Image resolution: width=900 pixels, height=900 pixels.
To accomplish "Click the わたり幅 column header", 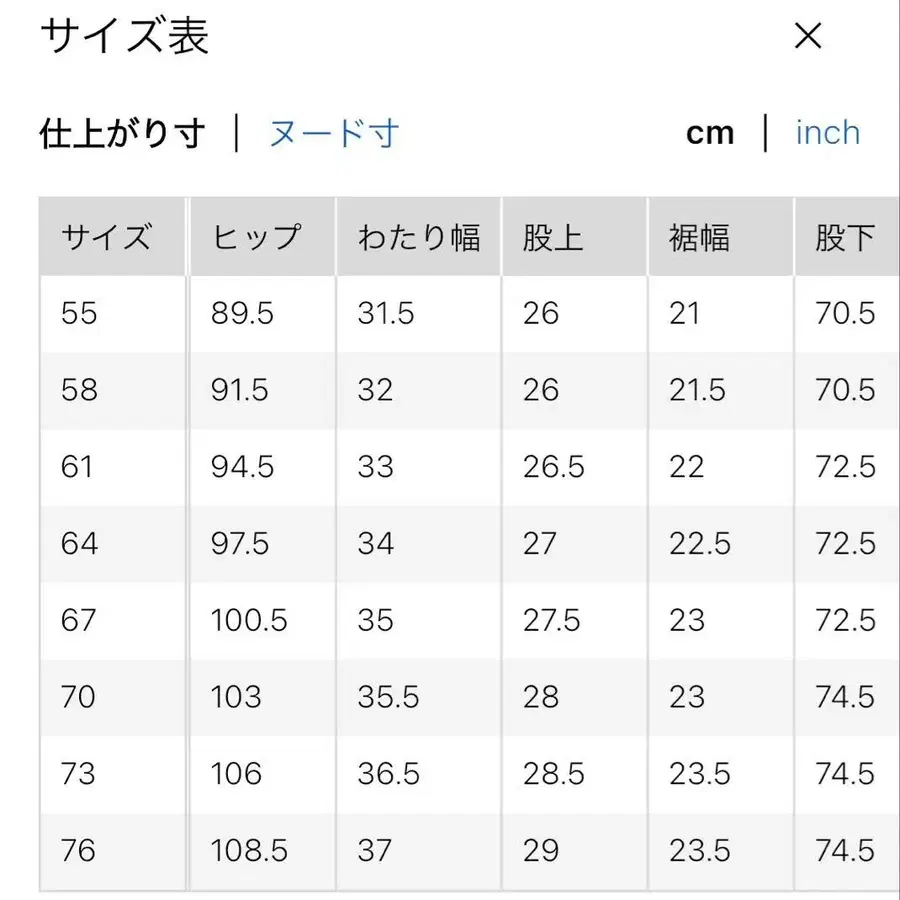I will coord(421,236).
